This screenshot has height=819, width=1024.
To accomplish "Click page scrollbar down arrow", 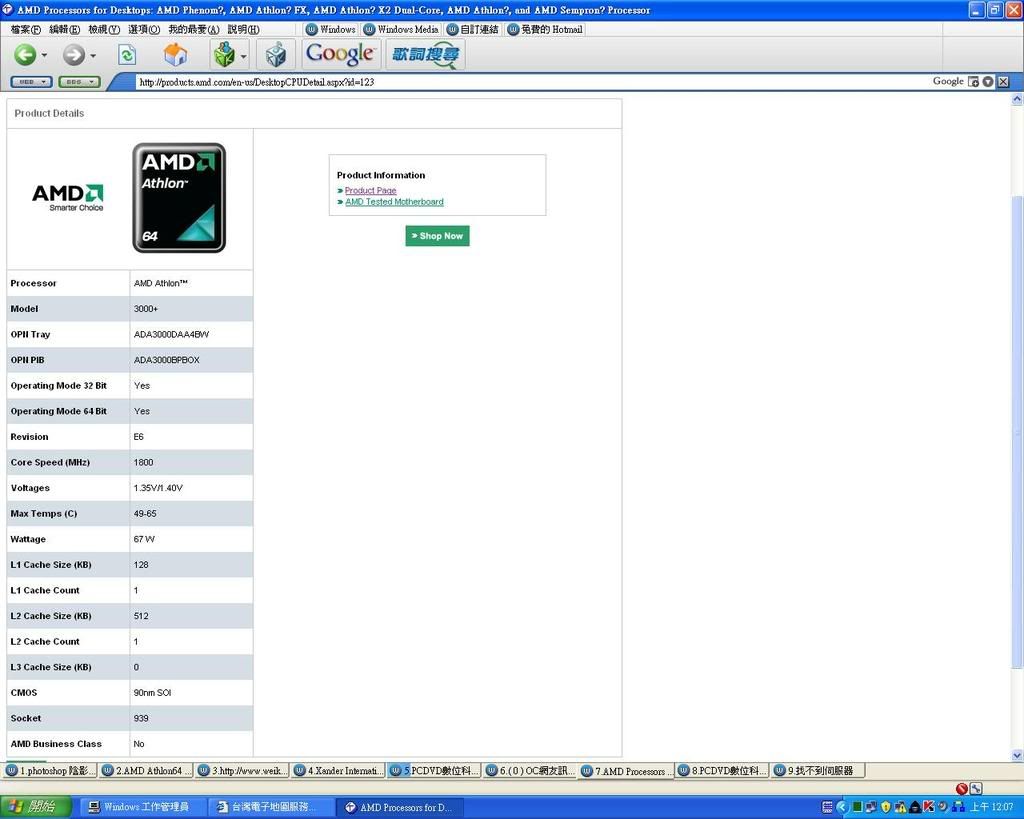I will pos(1017,756).
